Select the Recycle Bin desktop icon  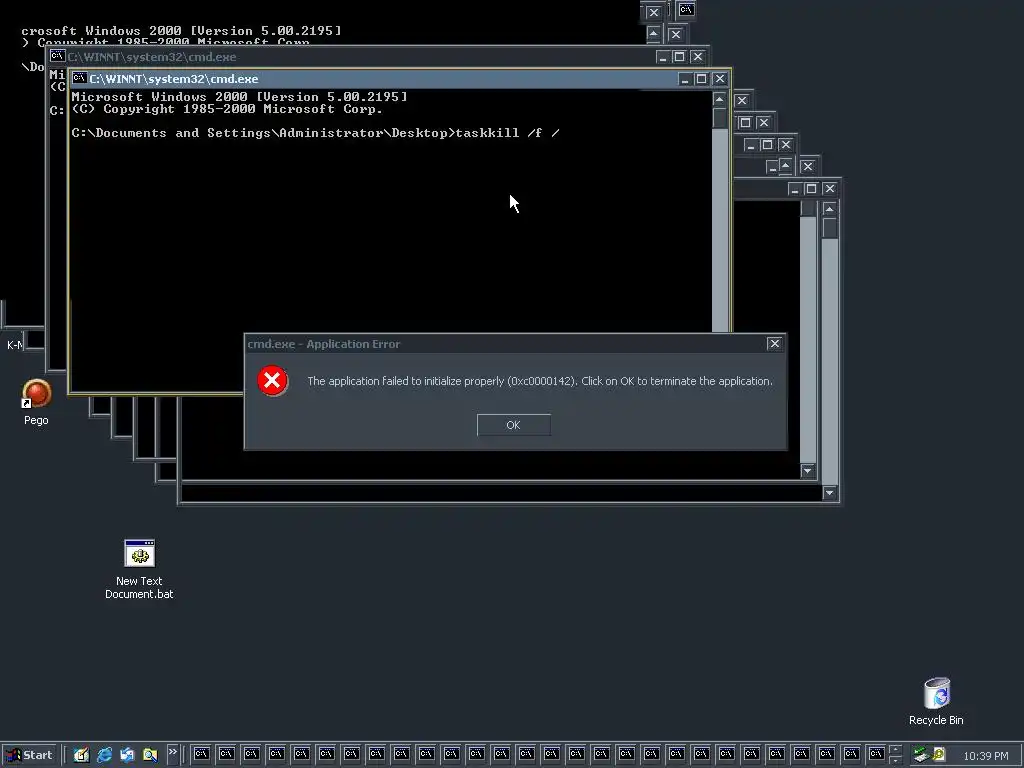pos(936,702)
